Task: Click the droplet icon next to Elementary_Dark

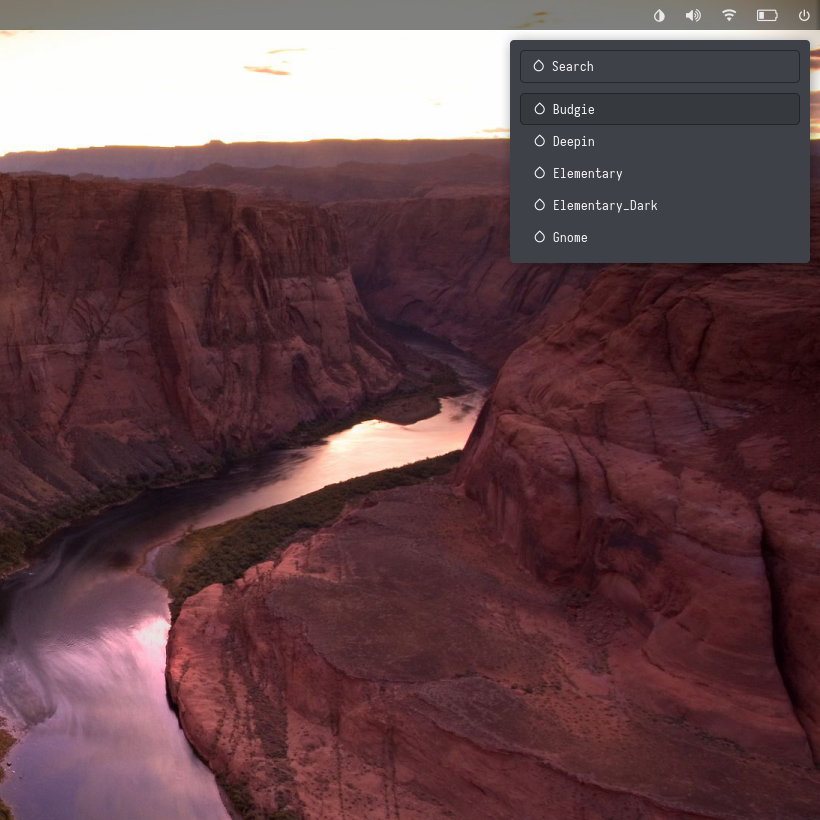Action: point(539,205)
